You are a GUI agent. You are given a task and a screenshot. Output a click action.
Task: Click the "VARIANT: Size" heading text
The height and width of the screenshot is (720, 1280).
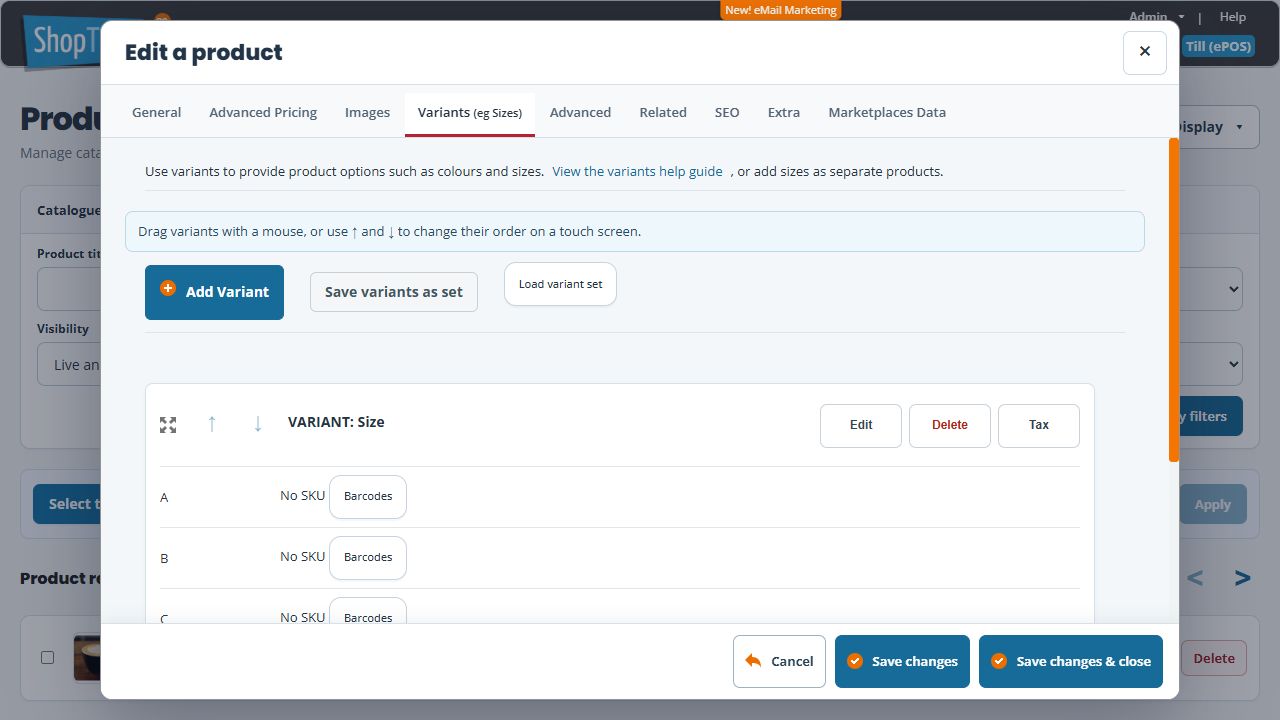[336, 422]
